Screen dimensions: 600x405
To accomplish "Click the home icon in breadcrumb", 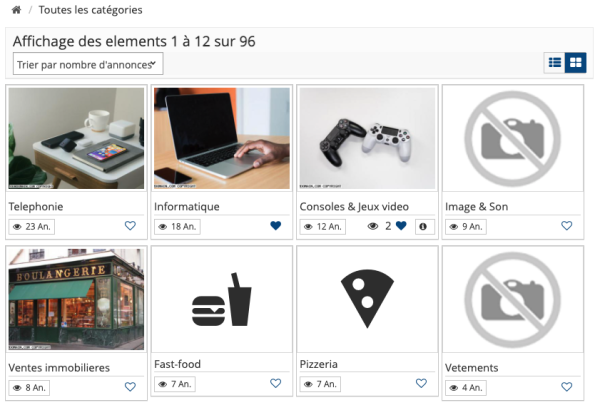I will [16, 10].
